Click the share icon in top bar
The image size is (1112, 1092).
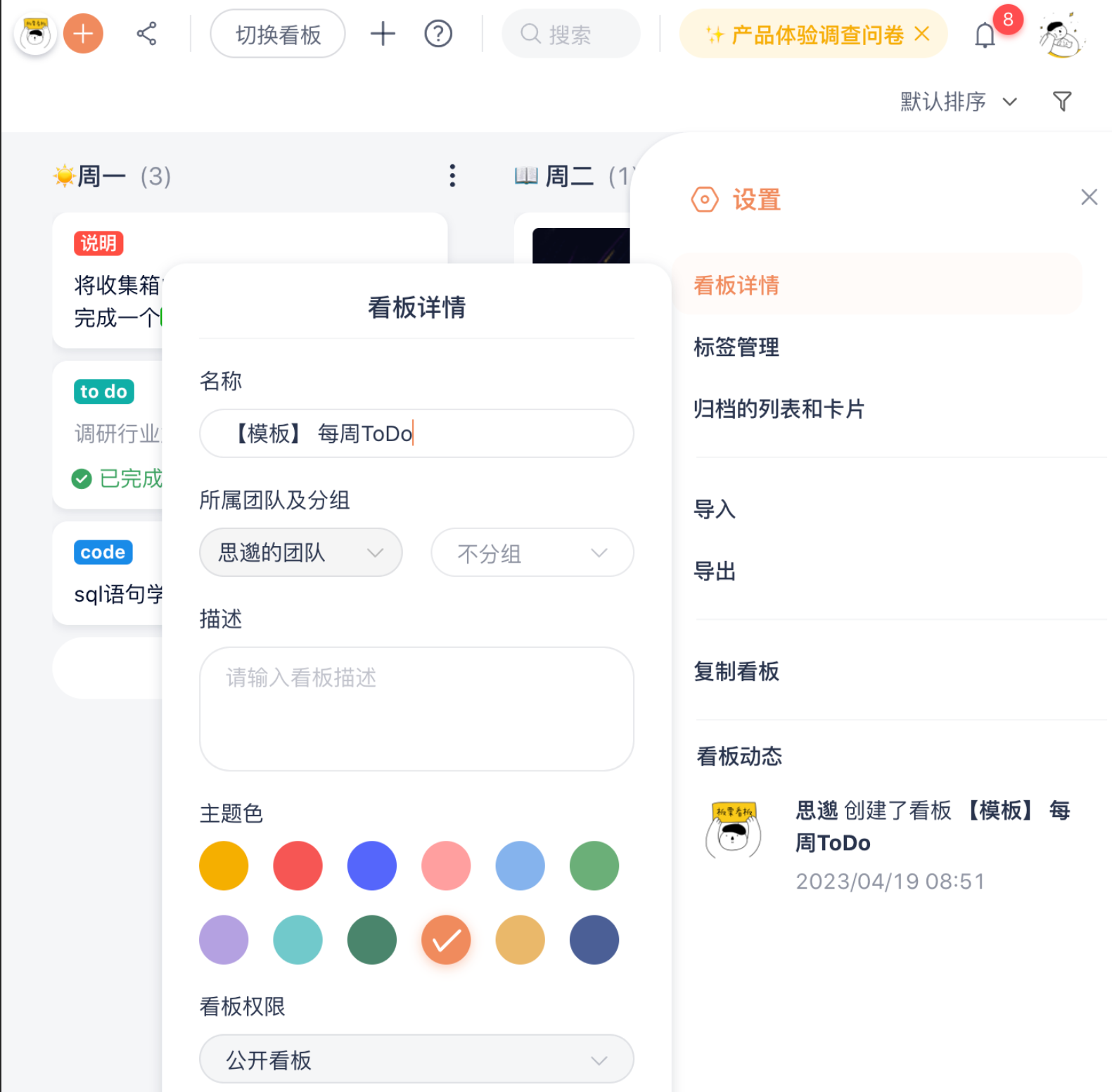146,34
